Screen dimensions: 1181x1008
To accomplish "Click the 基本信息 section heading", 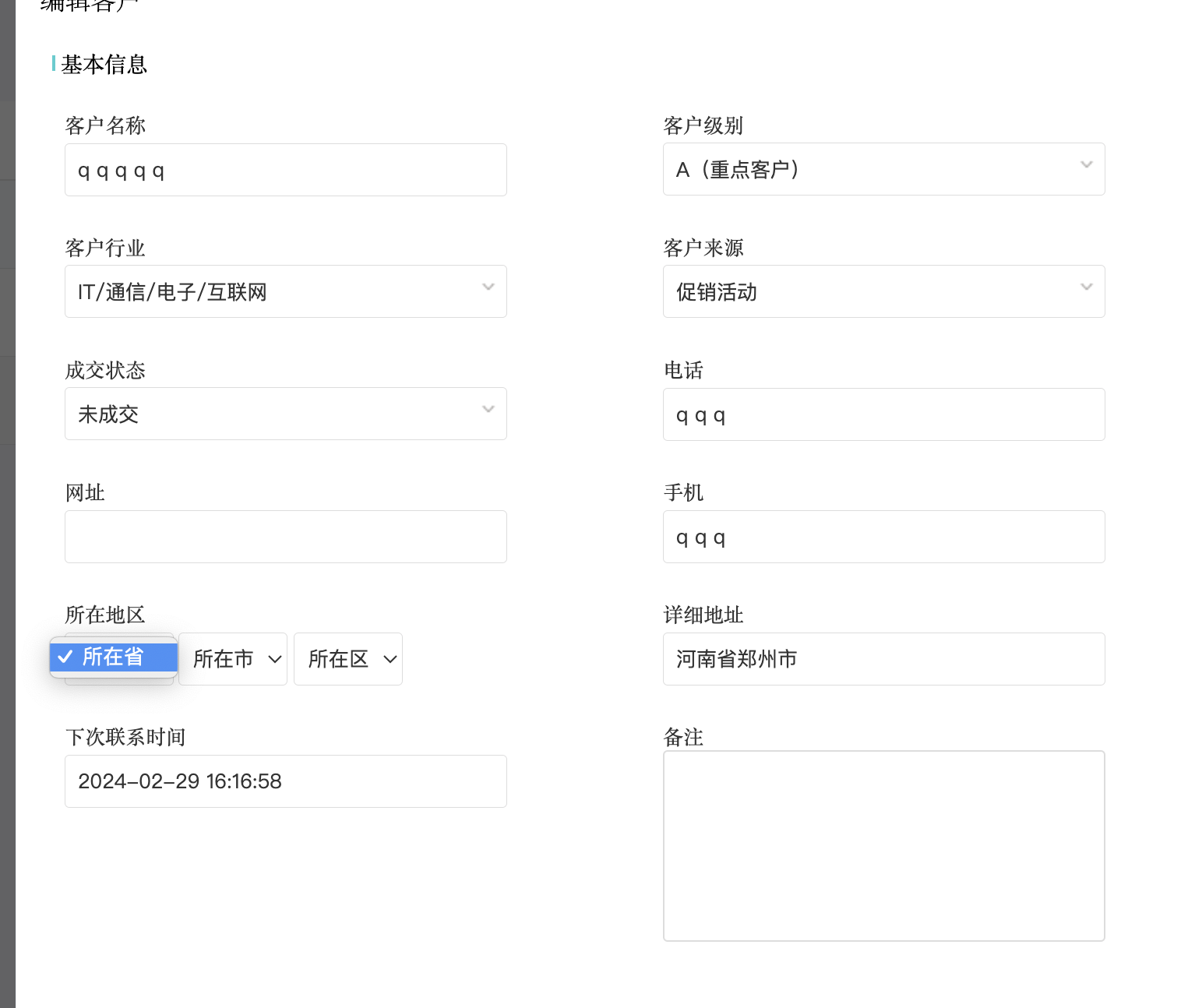I will click(104, 65).
